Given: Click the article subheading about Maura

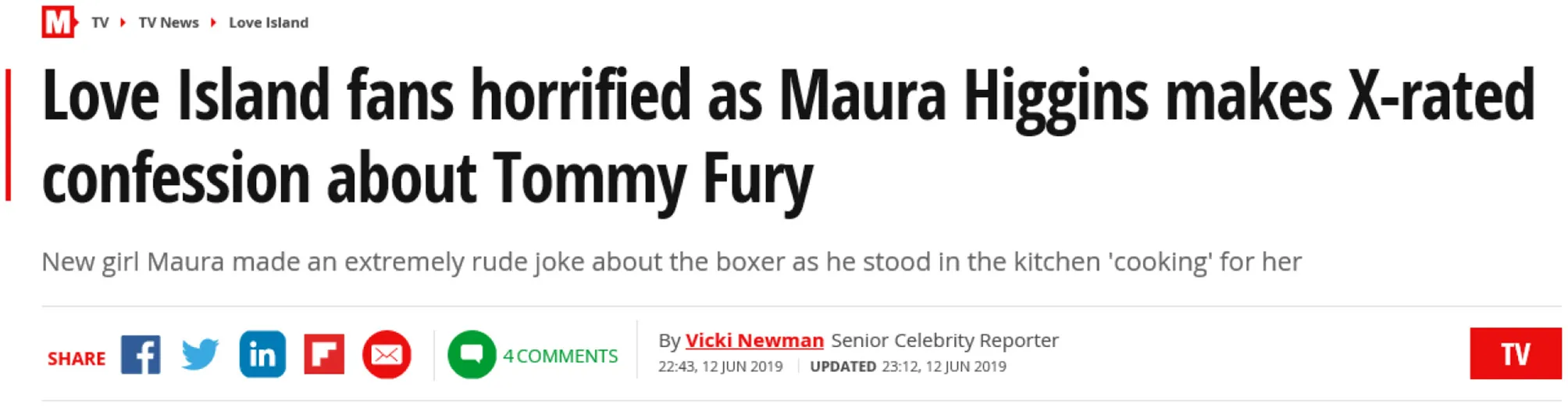Looking at the screenshot, I should (x=672, y=262).
